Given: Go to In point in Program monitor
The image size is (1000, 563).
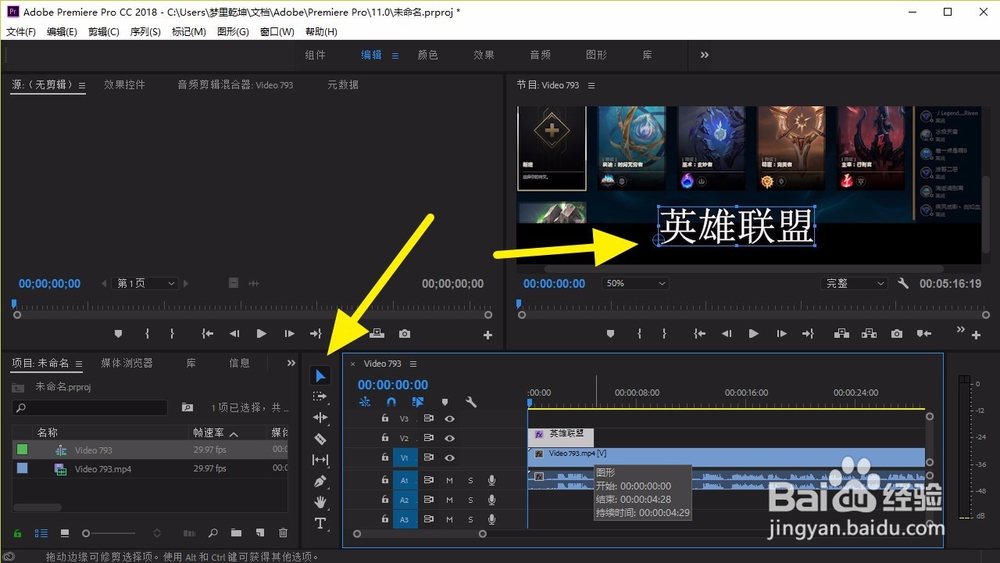Looking at the screenshot, I should (x=700, y=333).
